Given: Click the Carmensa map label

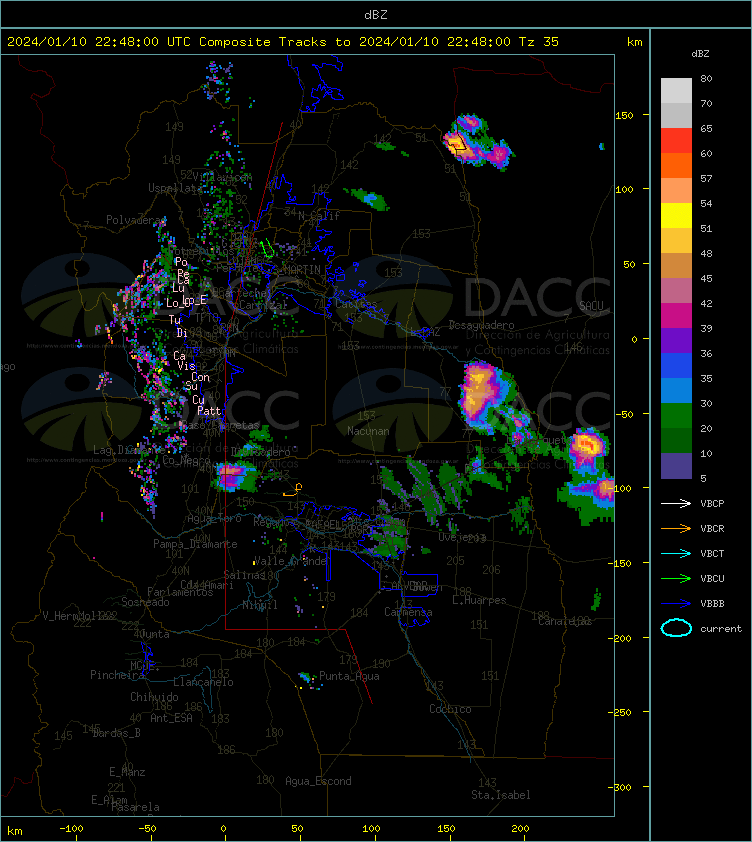Looking at the screenshot, I should (408, 612).
